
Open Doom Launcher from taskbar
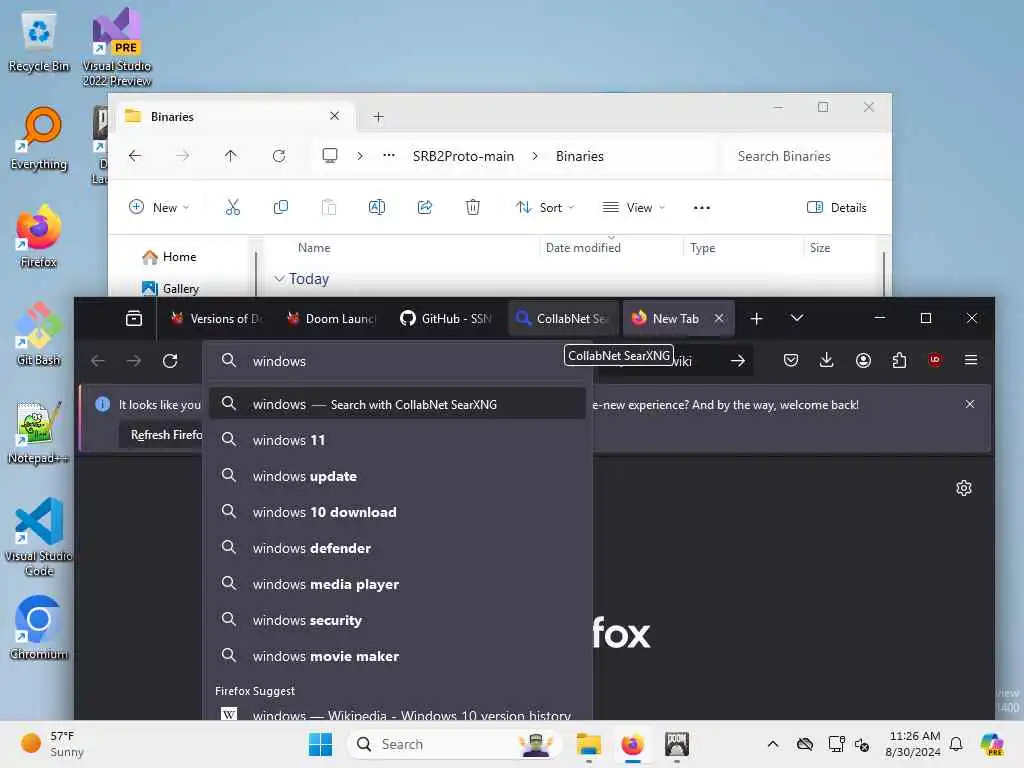(677, 744)
